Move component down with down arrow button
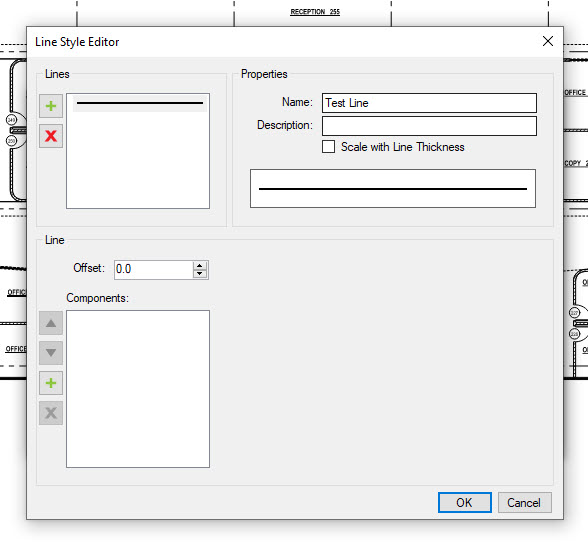The width and height of the screenshot is (588, 548). point(51,353)
